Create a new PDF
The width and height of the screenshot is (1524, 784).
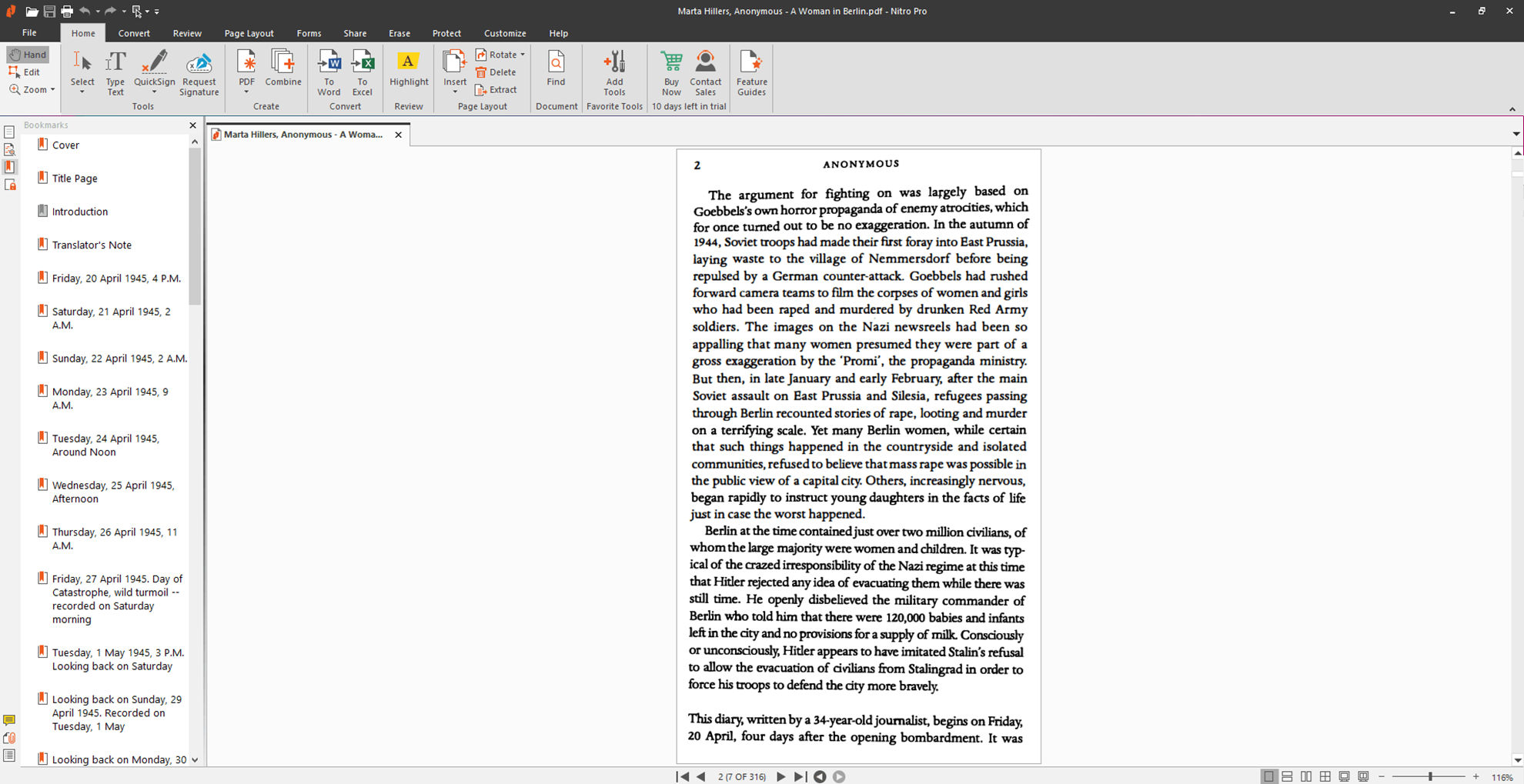(246, 73)
